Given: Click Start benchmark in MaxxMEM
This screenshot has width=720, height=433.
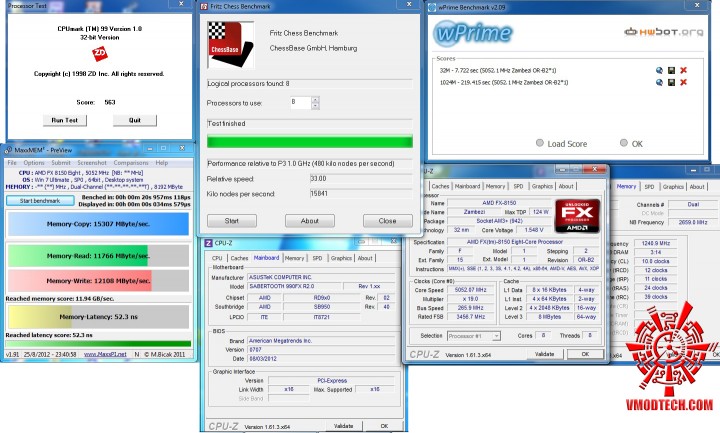Looking at the screenshot, I should point(40,201).
